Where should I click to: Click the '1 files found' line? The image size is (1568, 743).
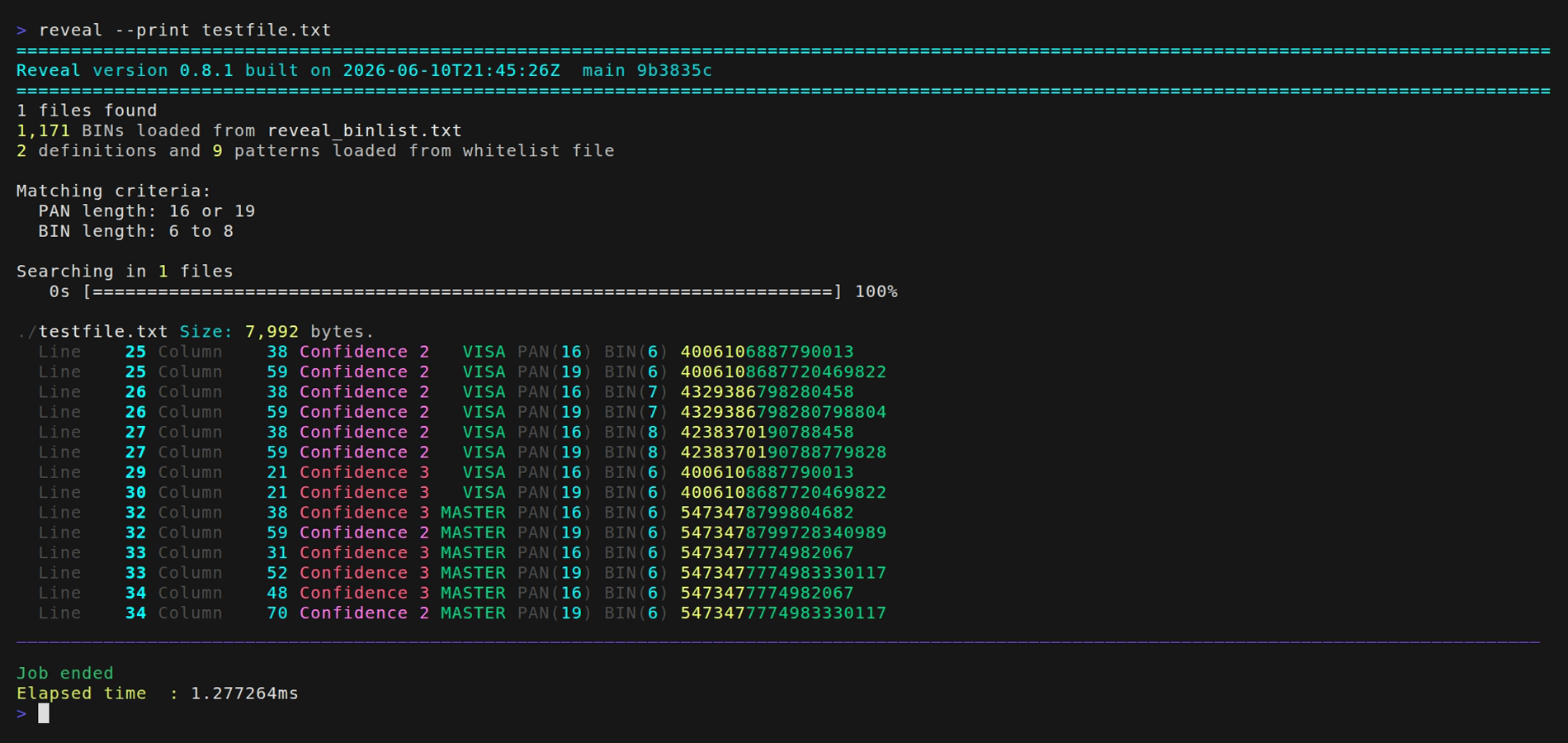click(87, 111)
